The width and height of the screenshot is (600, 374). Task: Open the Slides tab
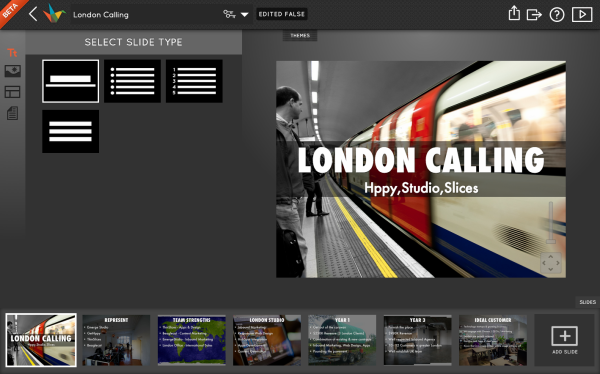(587, 302)
